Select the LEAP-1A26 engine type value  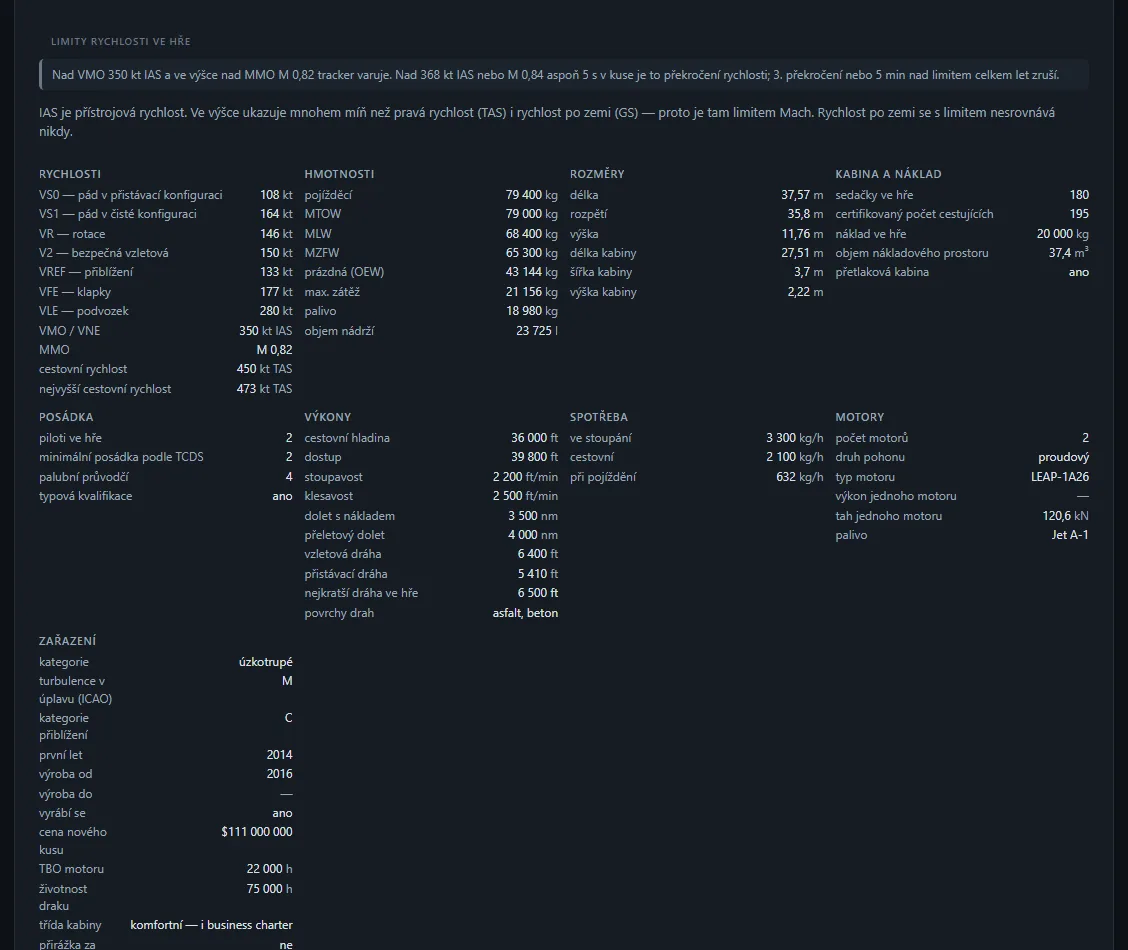click(x=1060, y=477)
